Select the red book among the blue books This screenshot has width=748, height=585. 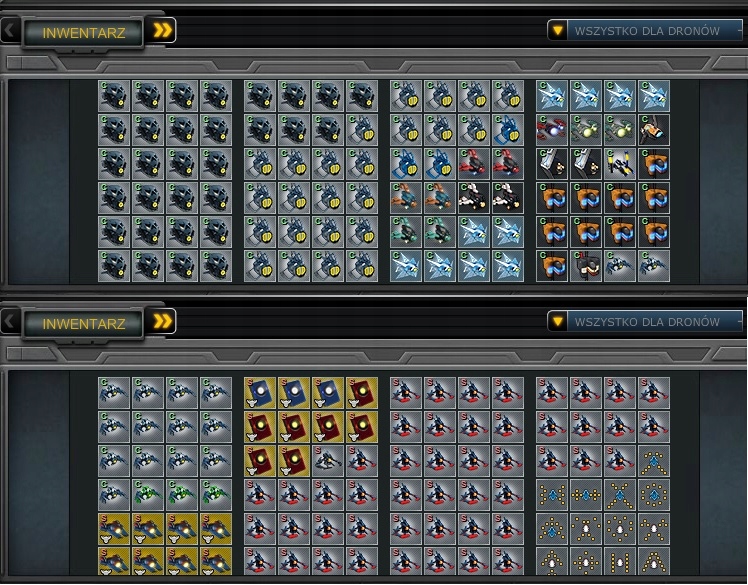pos(362,393)
